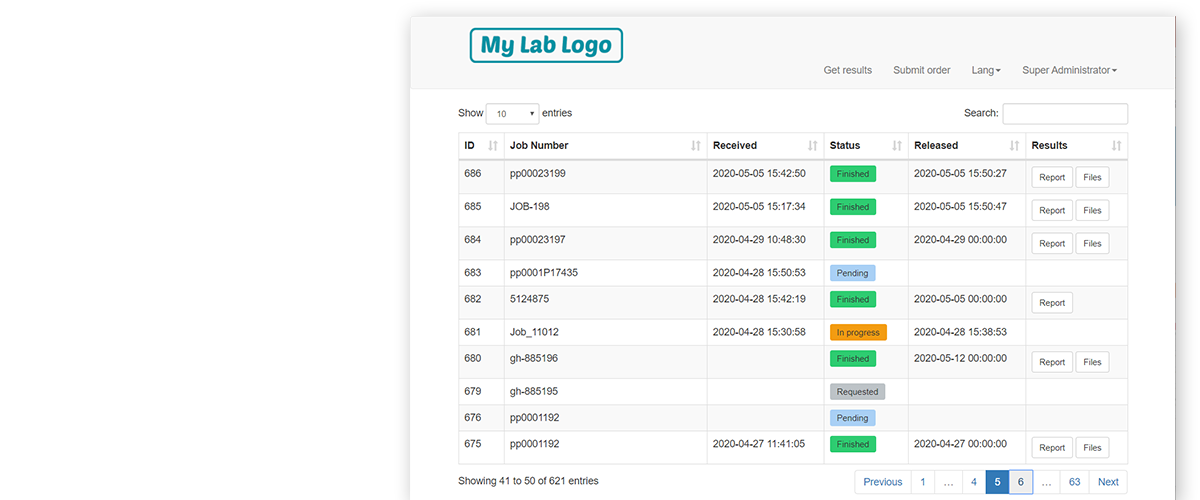Go to pagination page 63
The image size is (1200, 500).
[x=1074, y=482]
